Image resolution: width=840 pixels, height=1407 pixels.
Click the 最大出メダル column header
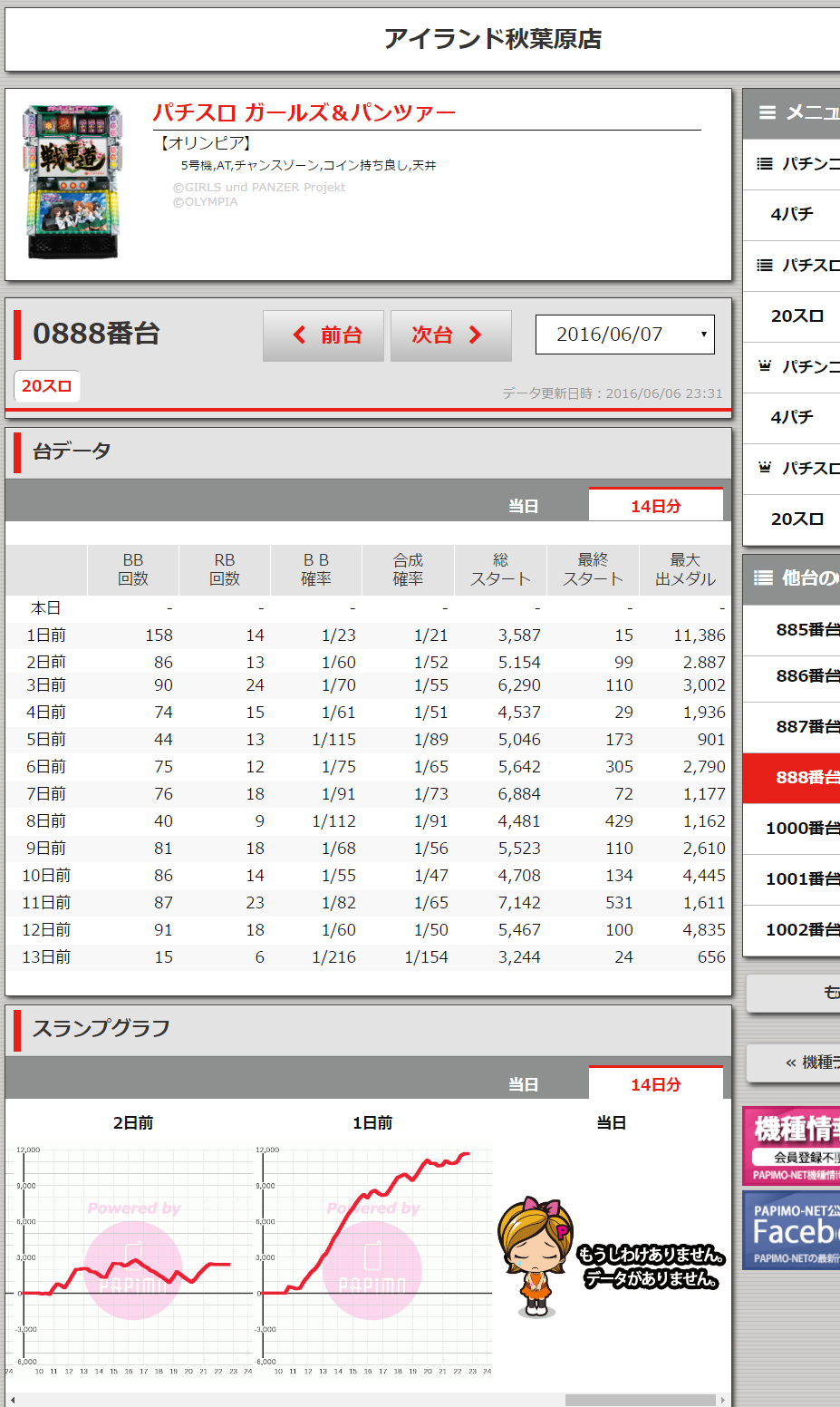tap(686, 569)
